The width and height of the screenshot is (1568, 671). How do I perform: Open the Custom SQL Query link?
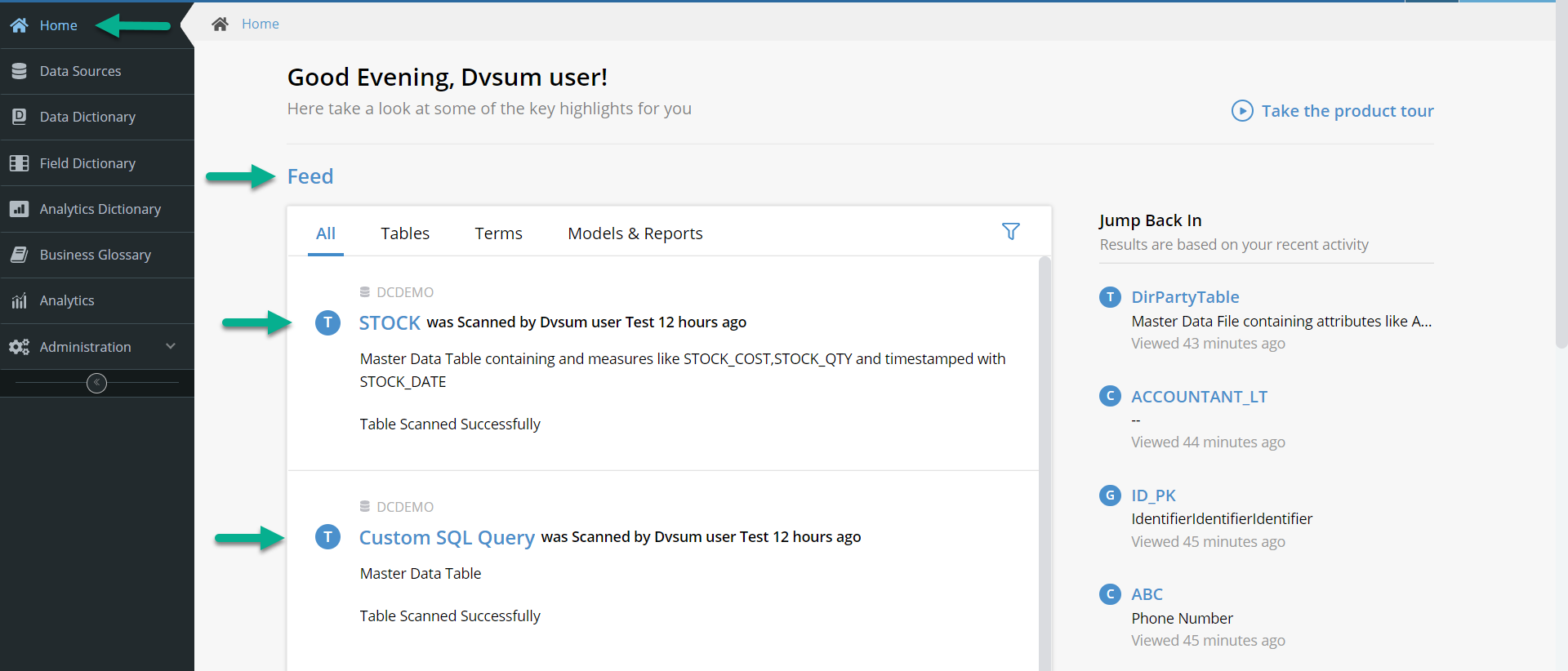tap(447, 537)
